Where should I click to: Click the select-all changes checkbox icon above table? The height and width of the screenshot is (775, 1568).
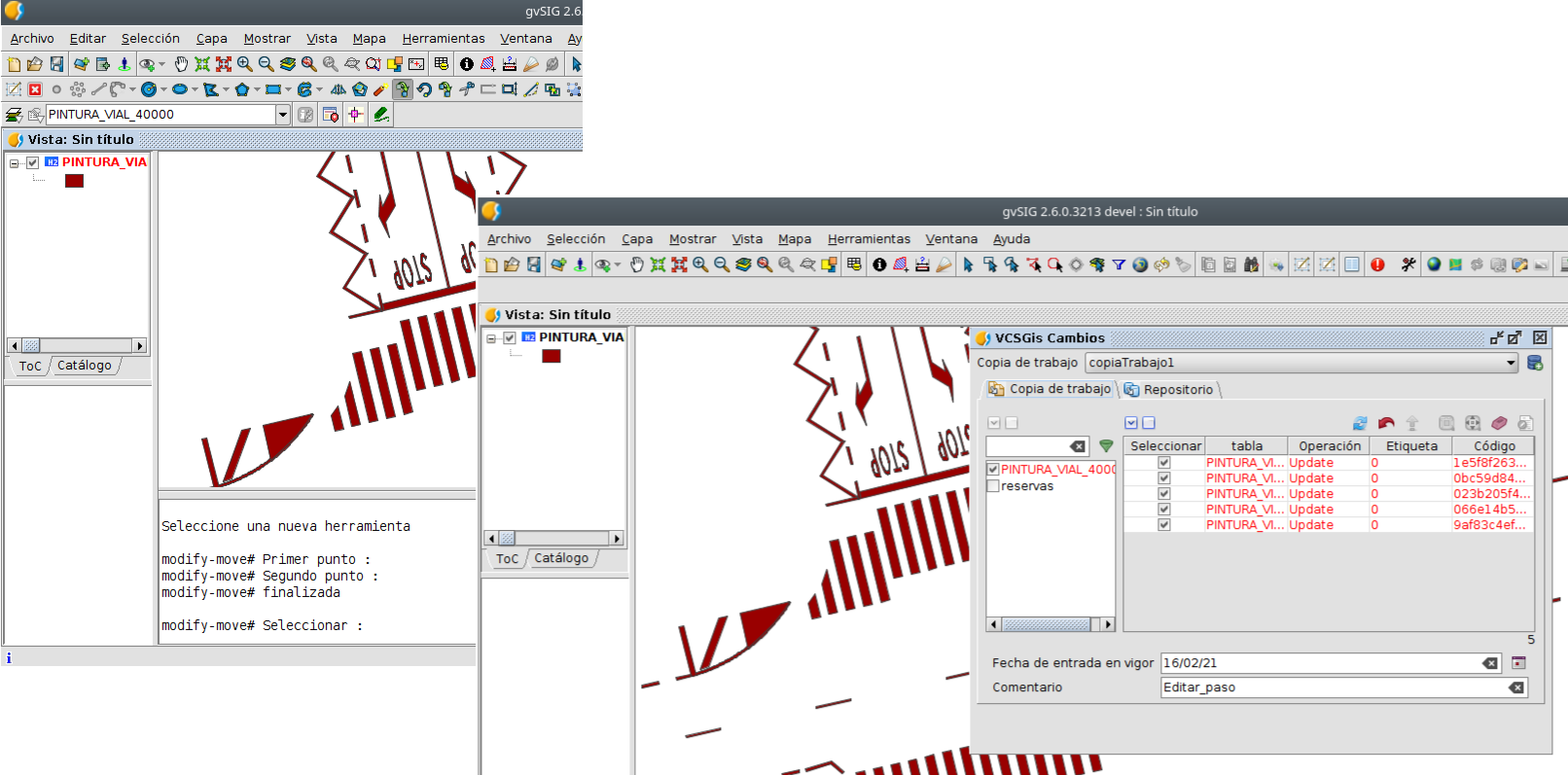[1131, 423]
